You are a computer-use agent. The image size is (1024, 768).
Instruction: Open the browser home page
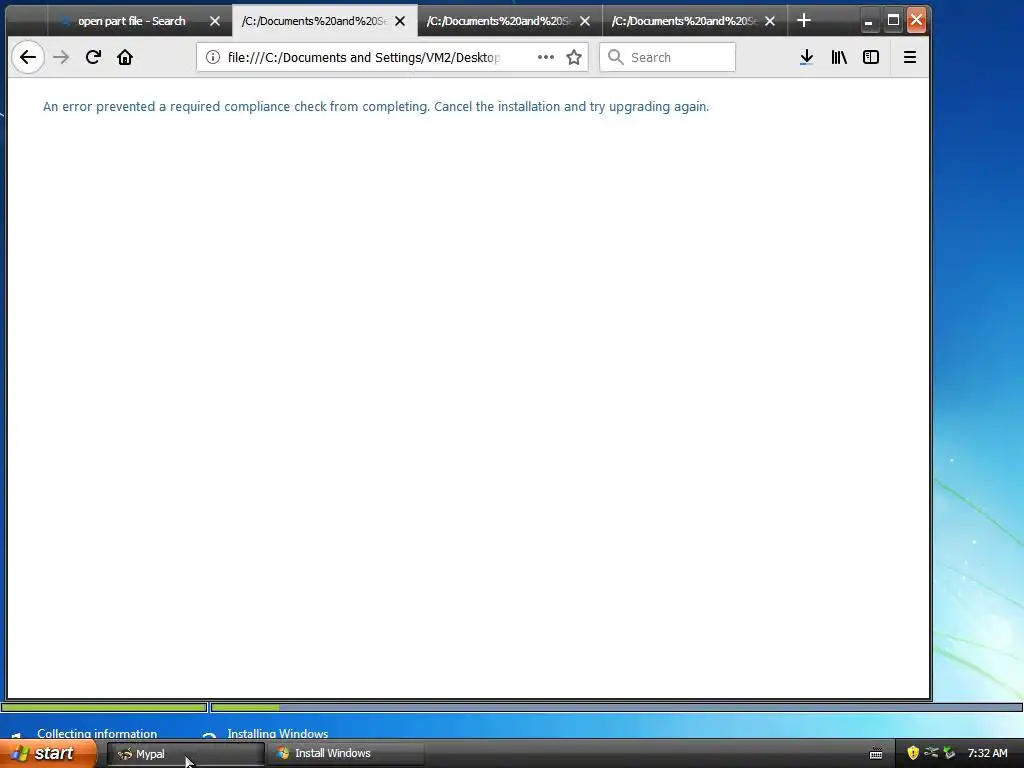pos(125,57)
